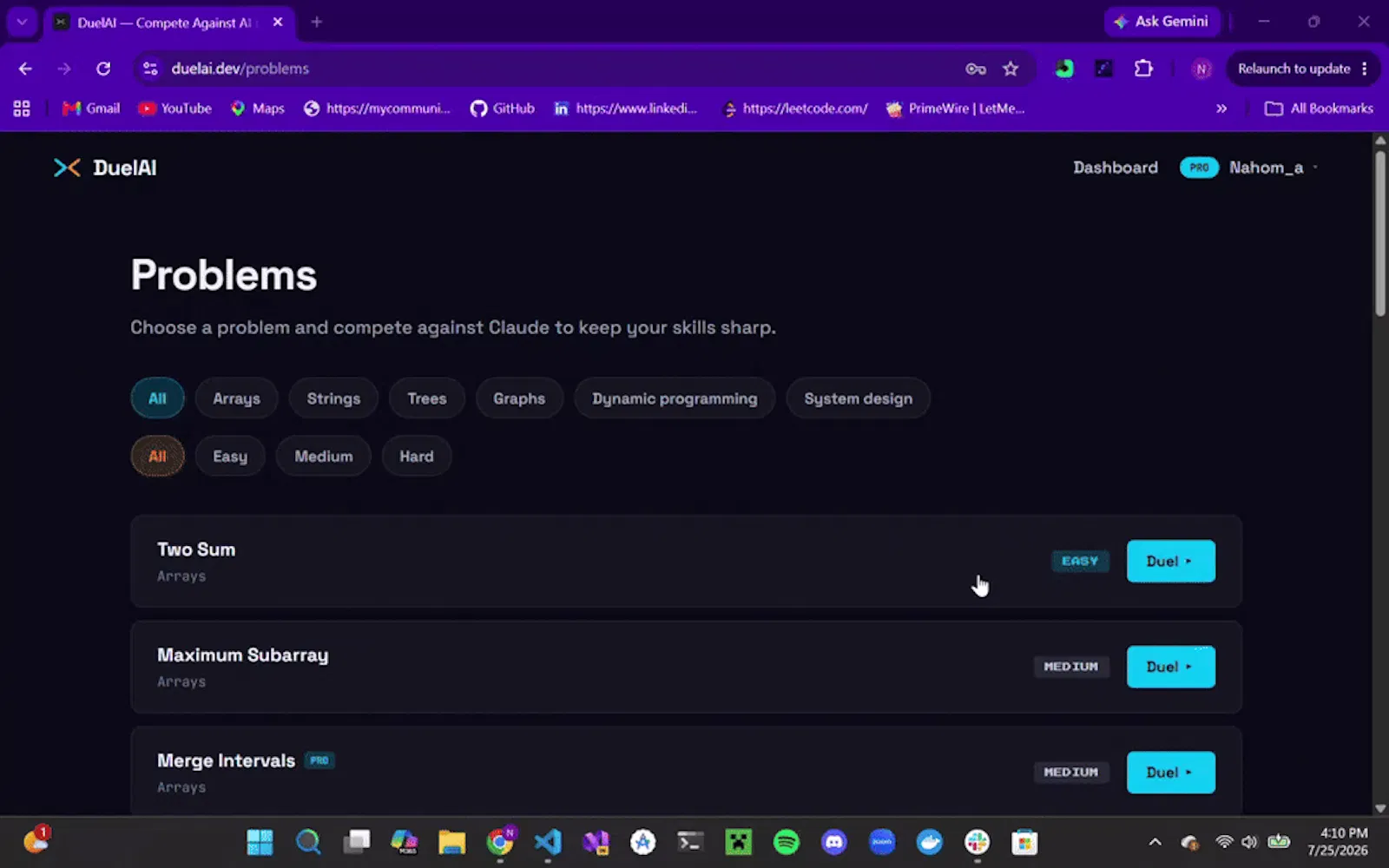Open mycommuni... bookmark
This screenshot has height=868, width=1389.
tap(378, 108)
